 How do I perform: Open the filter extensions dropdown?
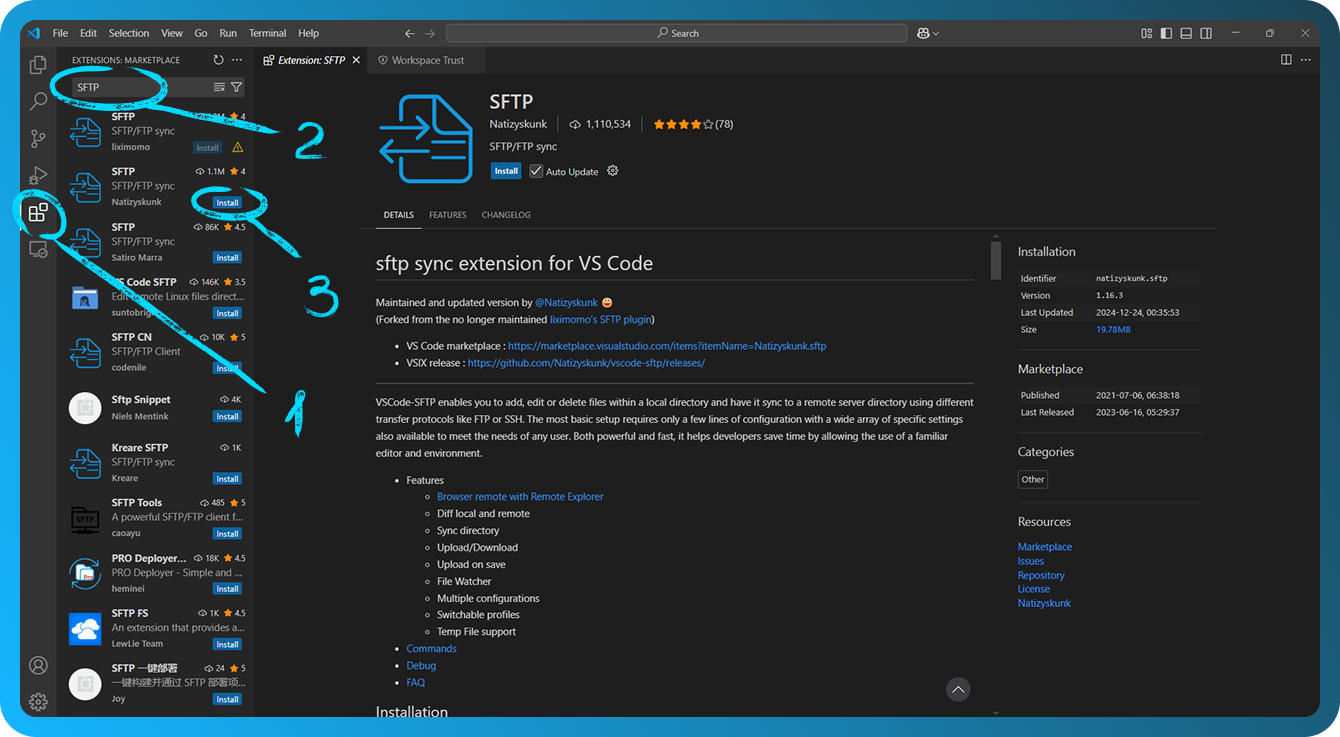[x=237, y=87]
